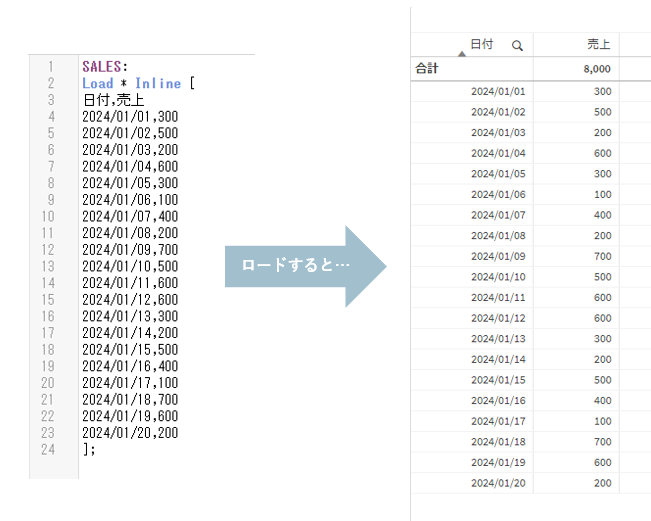Image resolution: width=651 pixels, height=521 pixels.
Task: Click the sort arrow under 日付 header
Action: (x=461, y=55)
